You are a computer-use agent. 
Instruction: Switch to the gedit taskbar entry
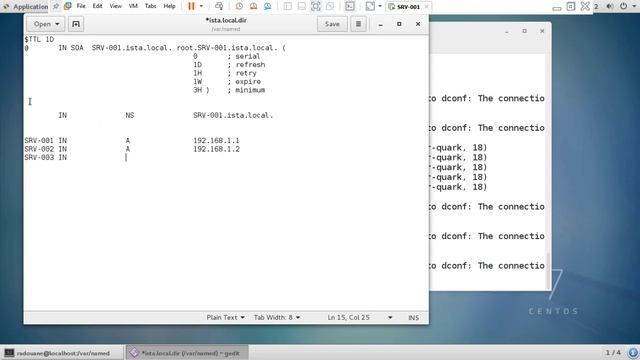[x=187, y=353]
